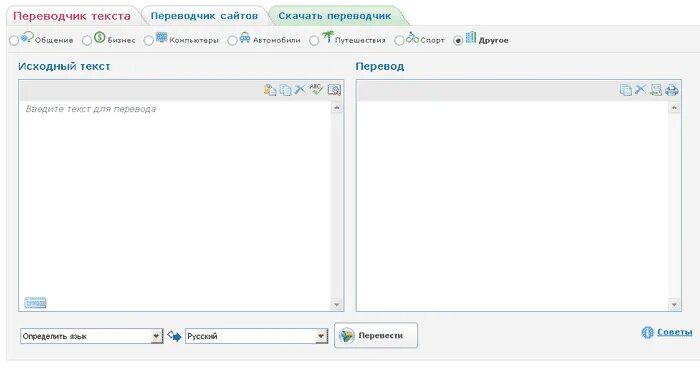Viewport: 700px width, 368px height.
Task: Click the Перевод heading
Action: [x=380, y=67]
